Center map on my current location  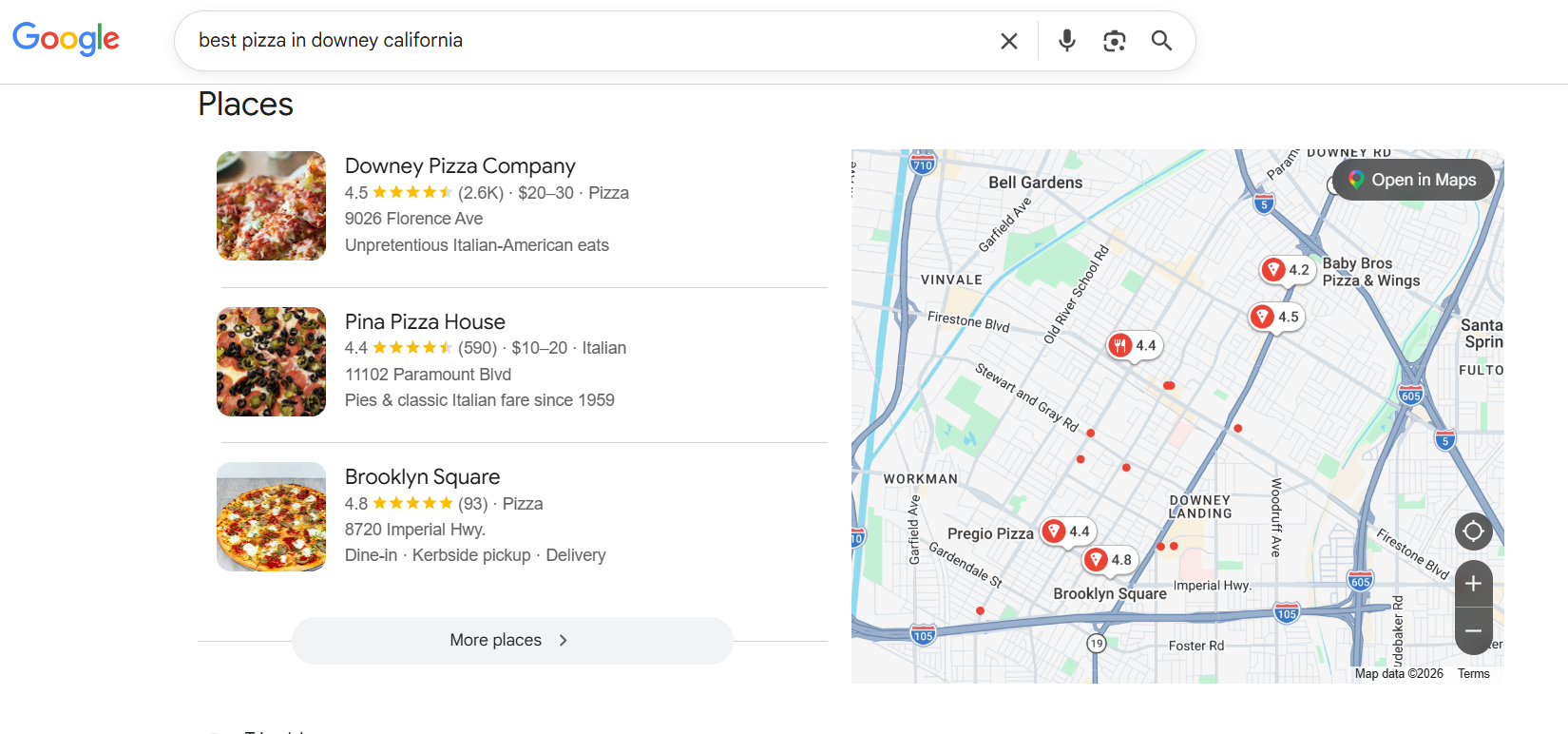pyautogui.click(x=1473, y=531)
